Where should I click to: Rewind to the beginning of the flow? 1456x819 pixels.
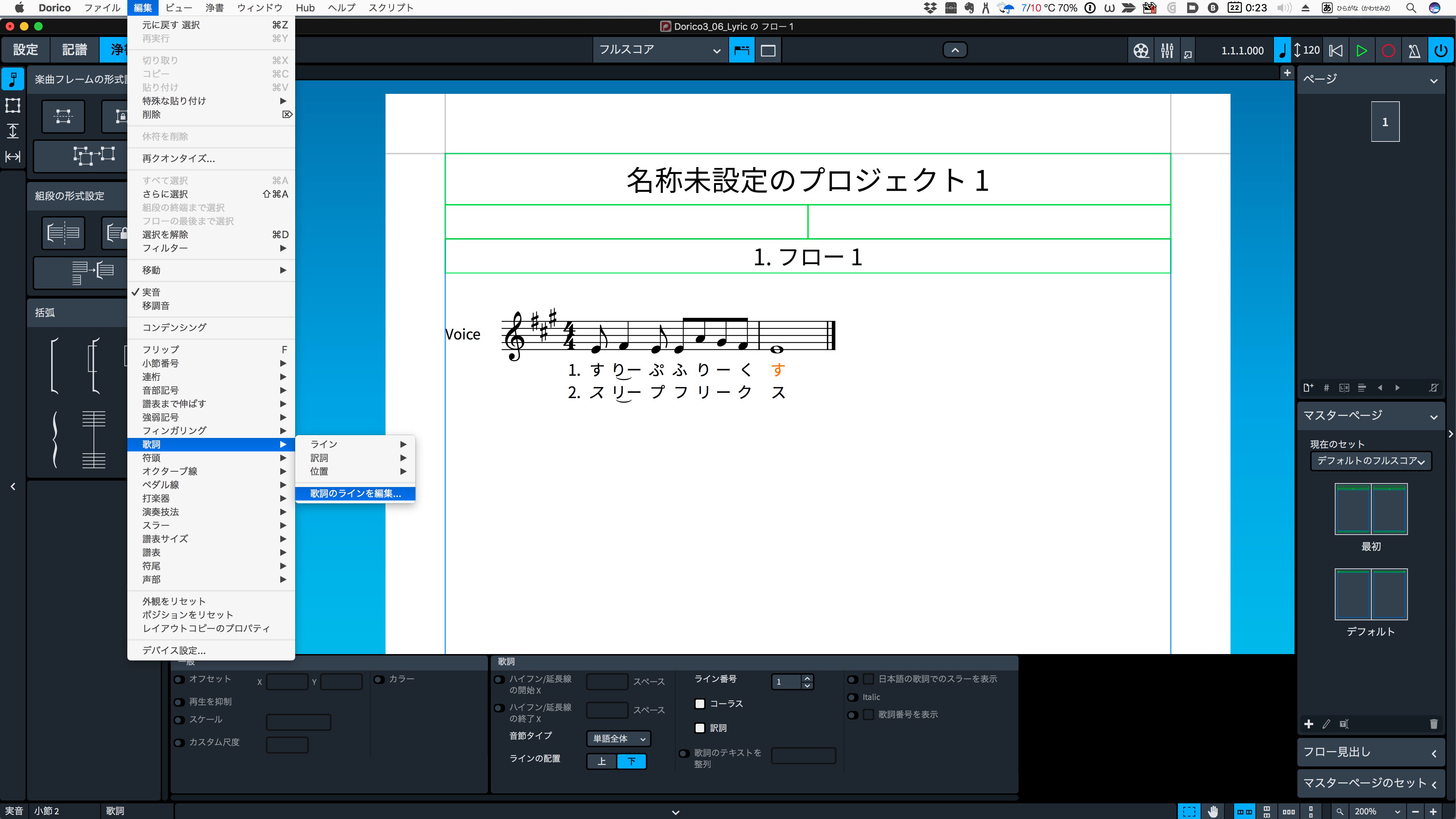[1335, 51]
